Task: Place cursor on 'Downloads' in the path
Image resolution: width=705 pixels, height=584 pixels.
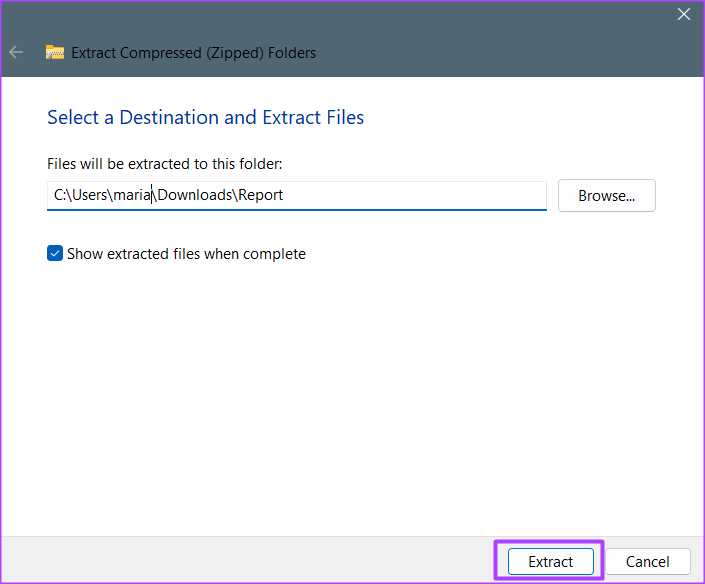Action: pyautogui.click(x=195, y=195)
